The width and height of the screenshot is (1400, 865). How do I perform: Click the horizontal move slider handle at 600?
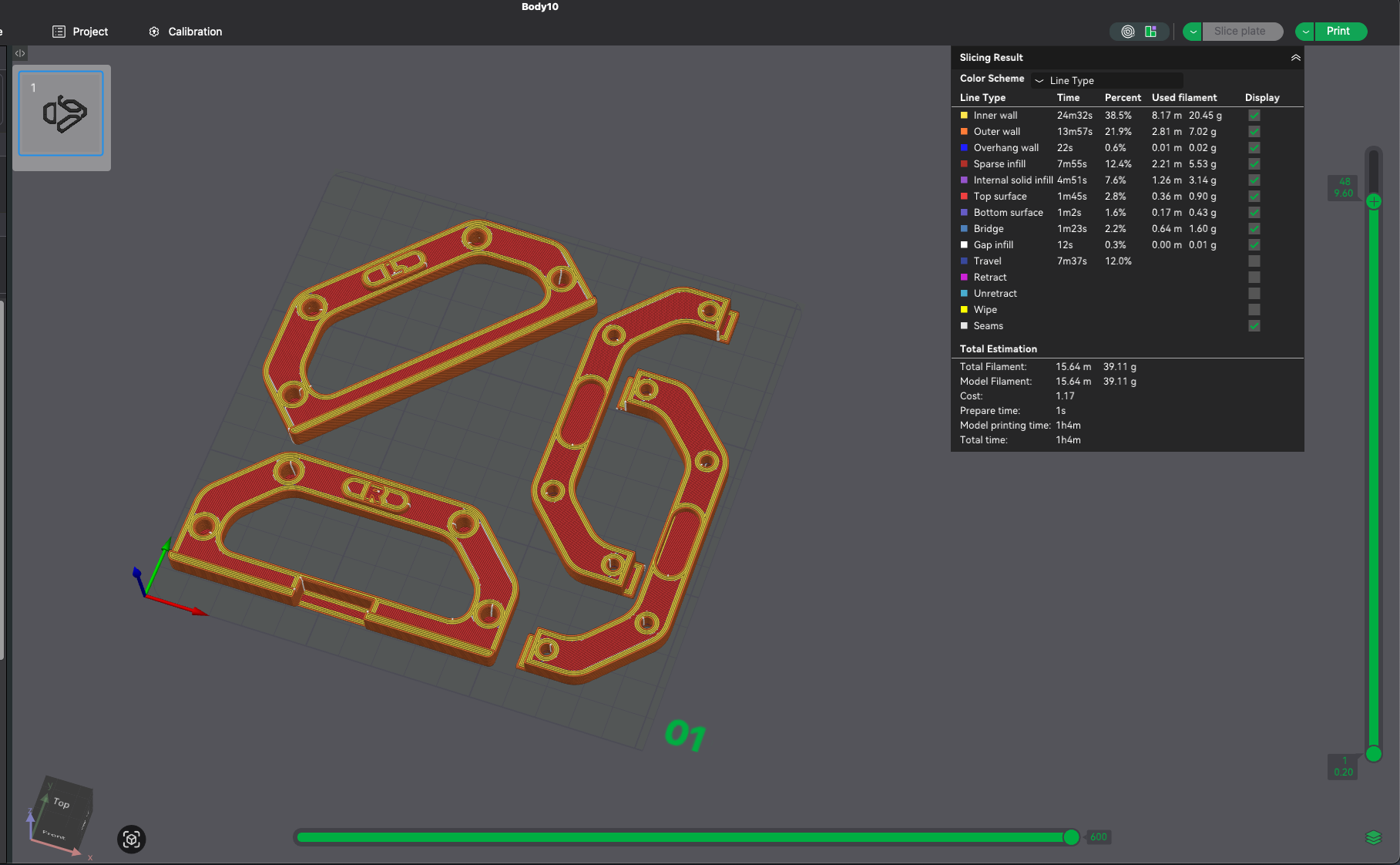tap(1071, 837)
